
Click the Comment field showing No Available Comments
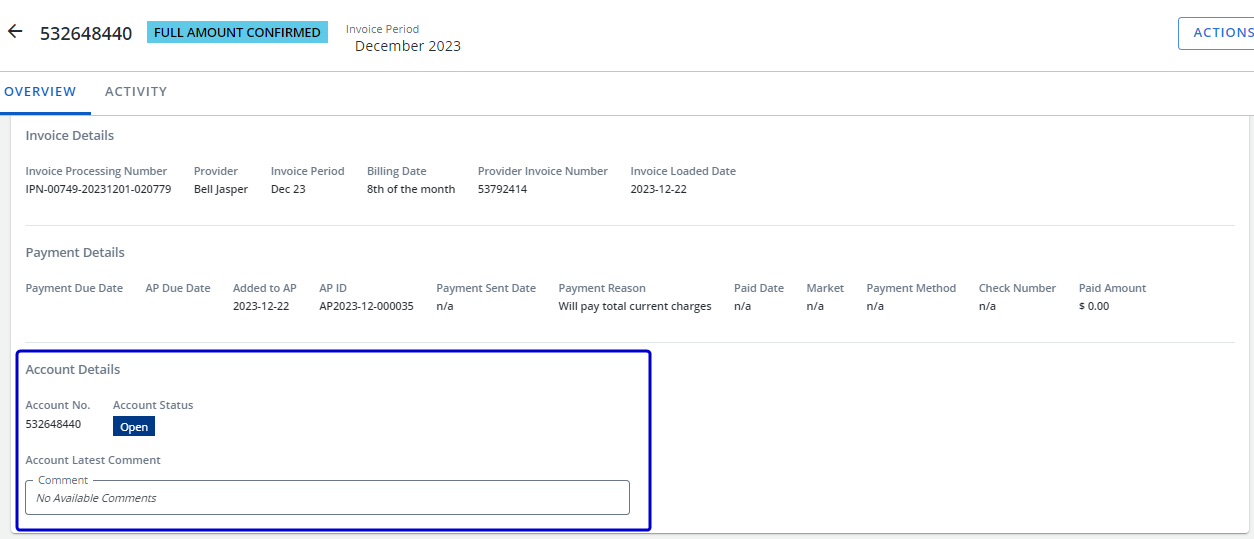coord(327,497)
